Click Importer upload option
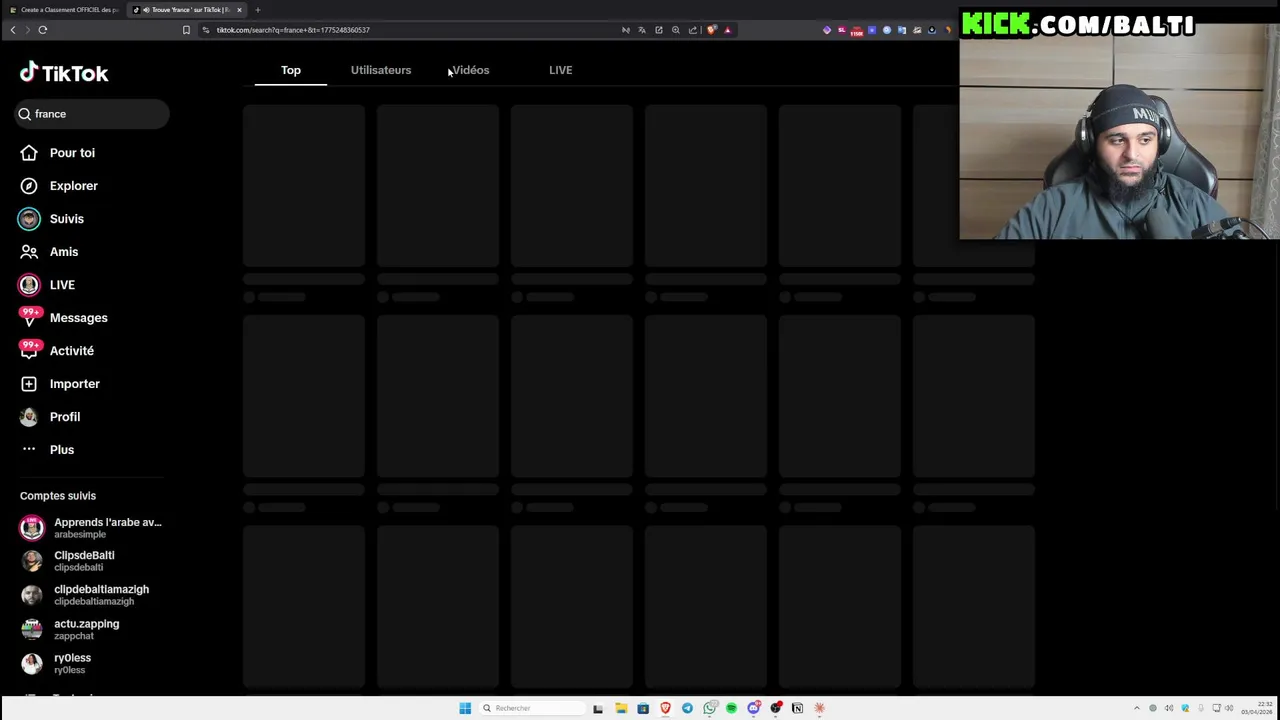This screenshot has height=720, width=1280. click(x=60, y=384)
